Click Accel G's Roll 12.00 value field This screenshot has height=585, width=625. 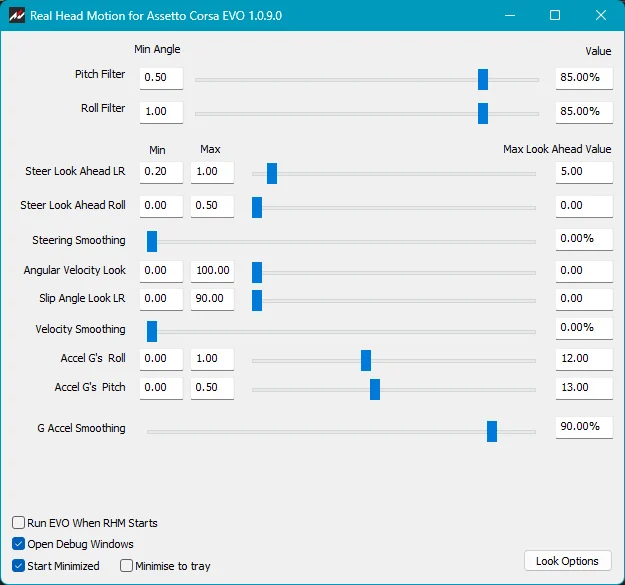pos(584,359)
